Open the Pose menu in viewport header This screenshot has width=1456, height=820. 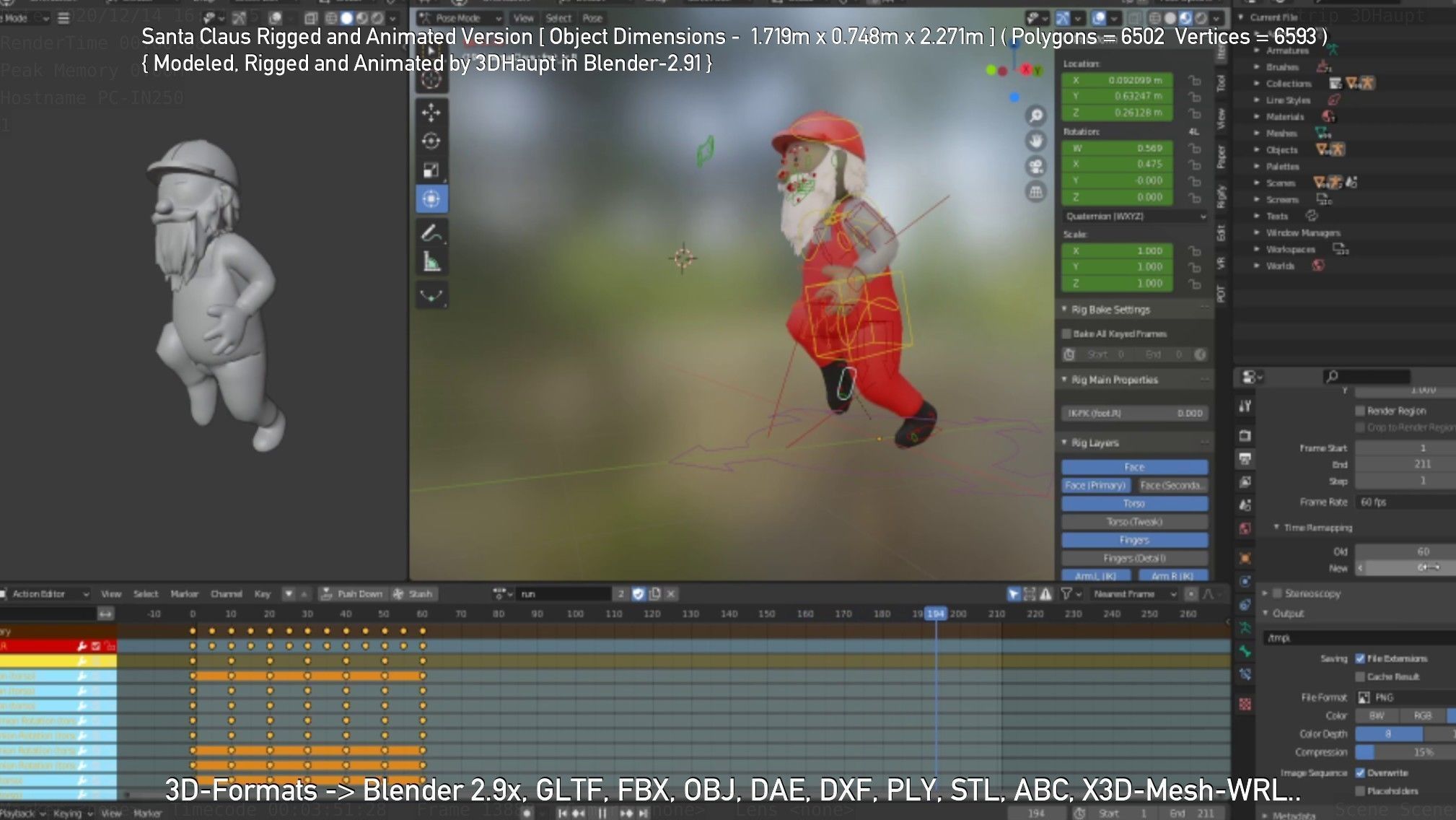[x=592, y=17]
